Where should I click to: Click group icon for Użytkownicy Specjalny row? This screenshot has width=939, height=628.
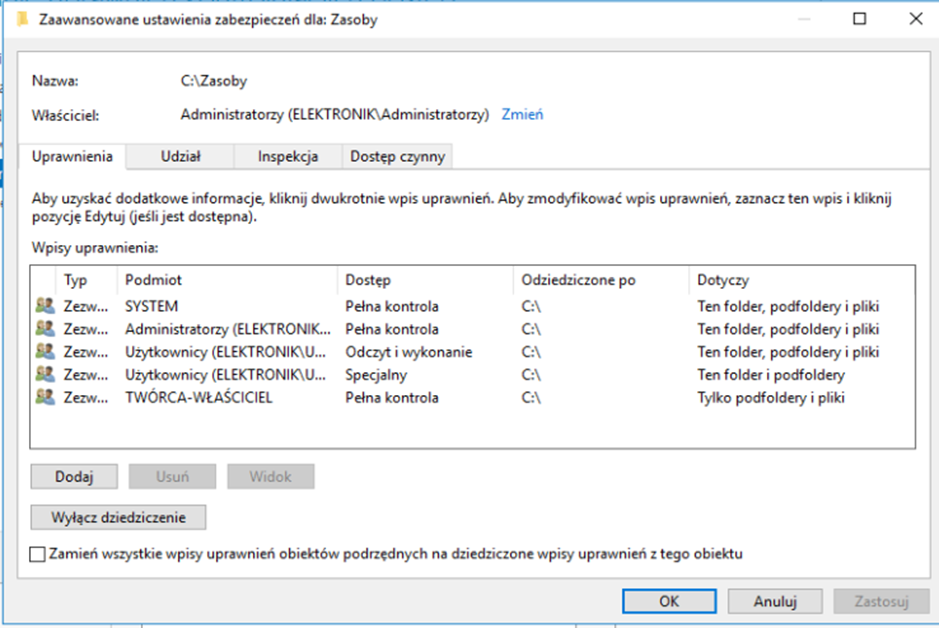tap(44, 375)
